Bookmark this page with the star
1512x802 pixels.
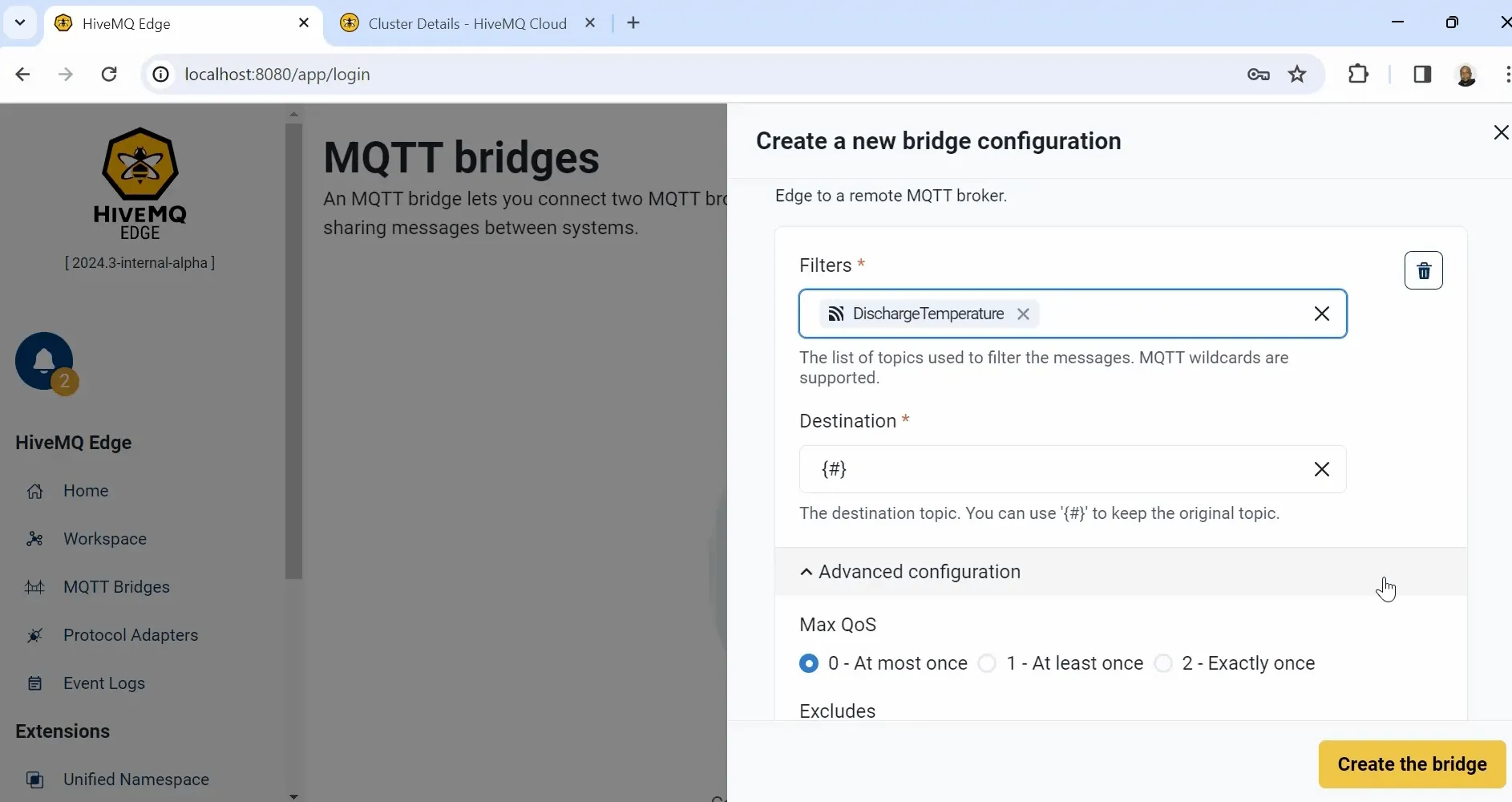click(1297, 75)
